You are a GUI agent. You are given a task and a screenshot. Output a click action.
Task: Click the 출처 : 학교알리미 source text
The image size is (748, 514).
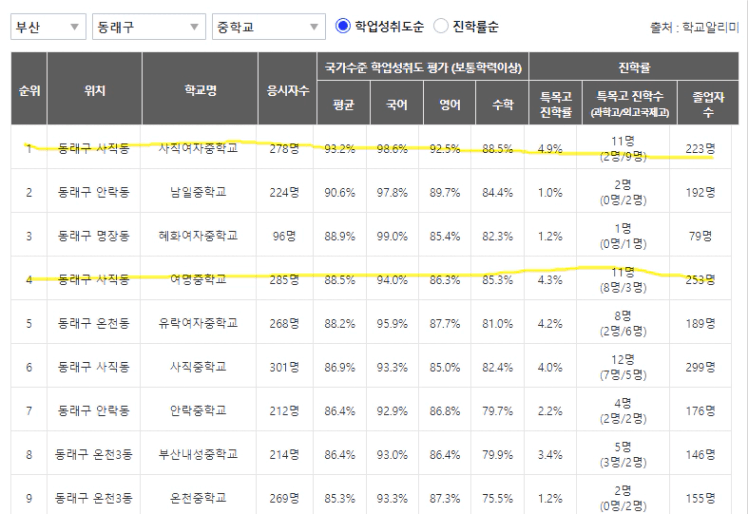point(695,28)
